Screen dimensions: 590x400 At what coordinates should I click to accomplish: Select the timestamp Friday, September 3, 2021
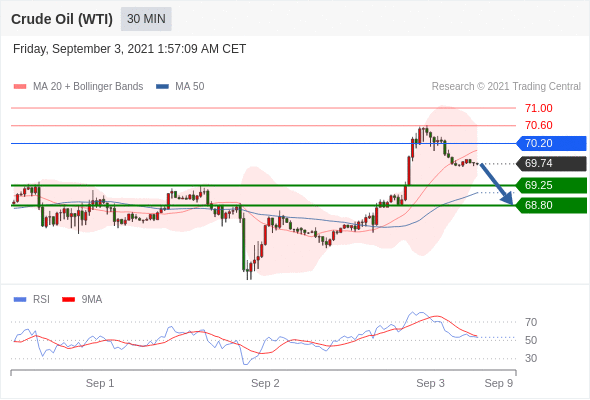129,49
